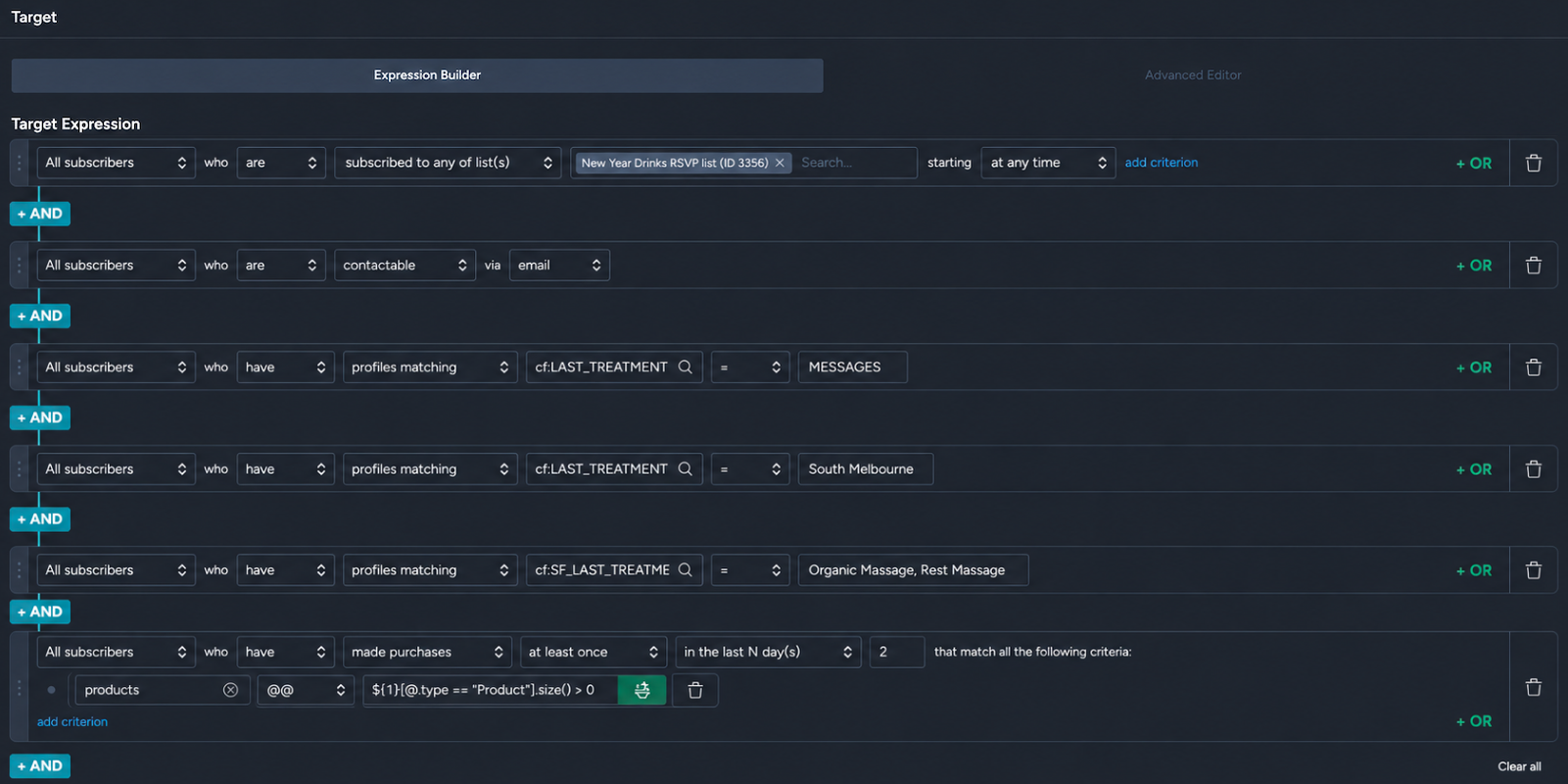Search cf:SF_LAST_TREATME field magnifier

(686, 570)
